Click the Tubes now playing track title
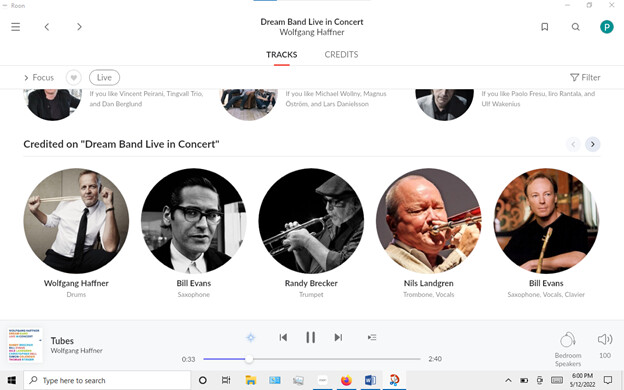The height and width of the screenshot is (390, 624). coord(62,341)
